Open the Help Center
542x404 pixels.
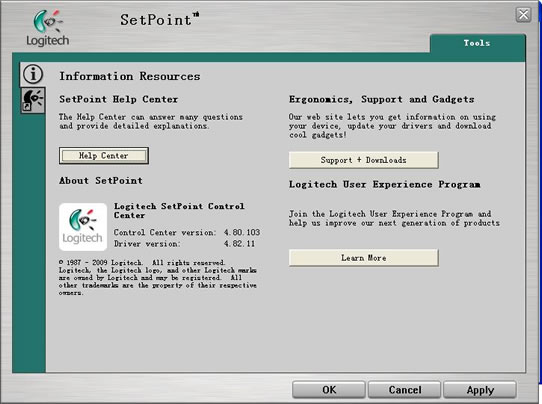(x=104, y=156)
